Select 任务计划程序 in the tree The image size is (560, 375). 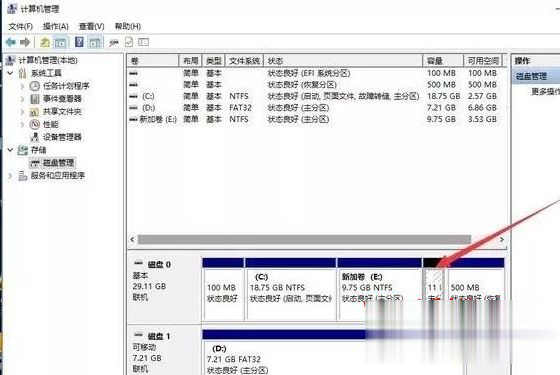pyautogui.click(x=66, y=86)
